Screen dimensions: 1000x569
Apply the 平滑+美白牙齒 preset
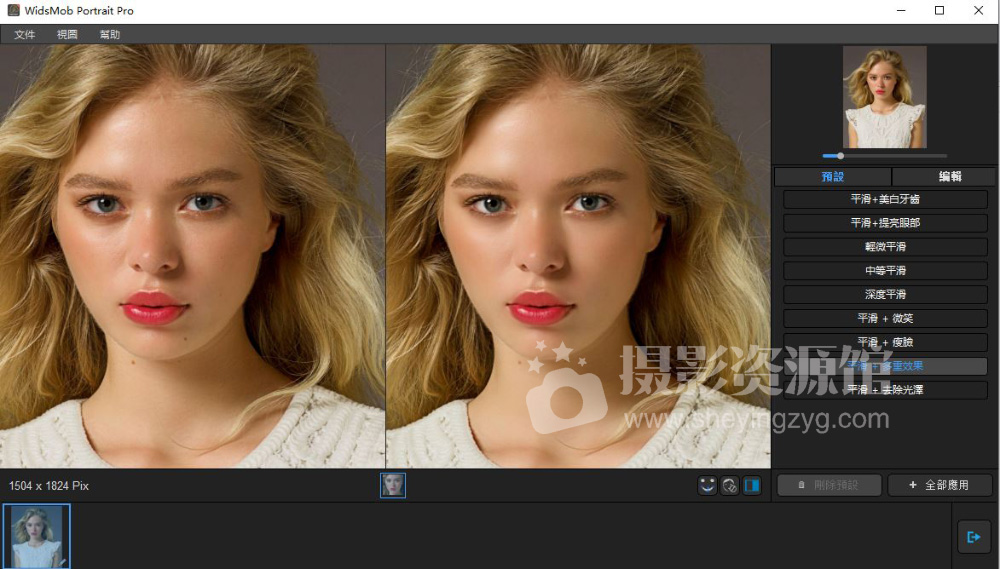[884, 200]
